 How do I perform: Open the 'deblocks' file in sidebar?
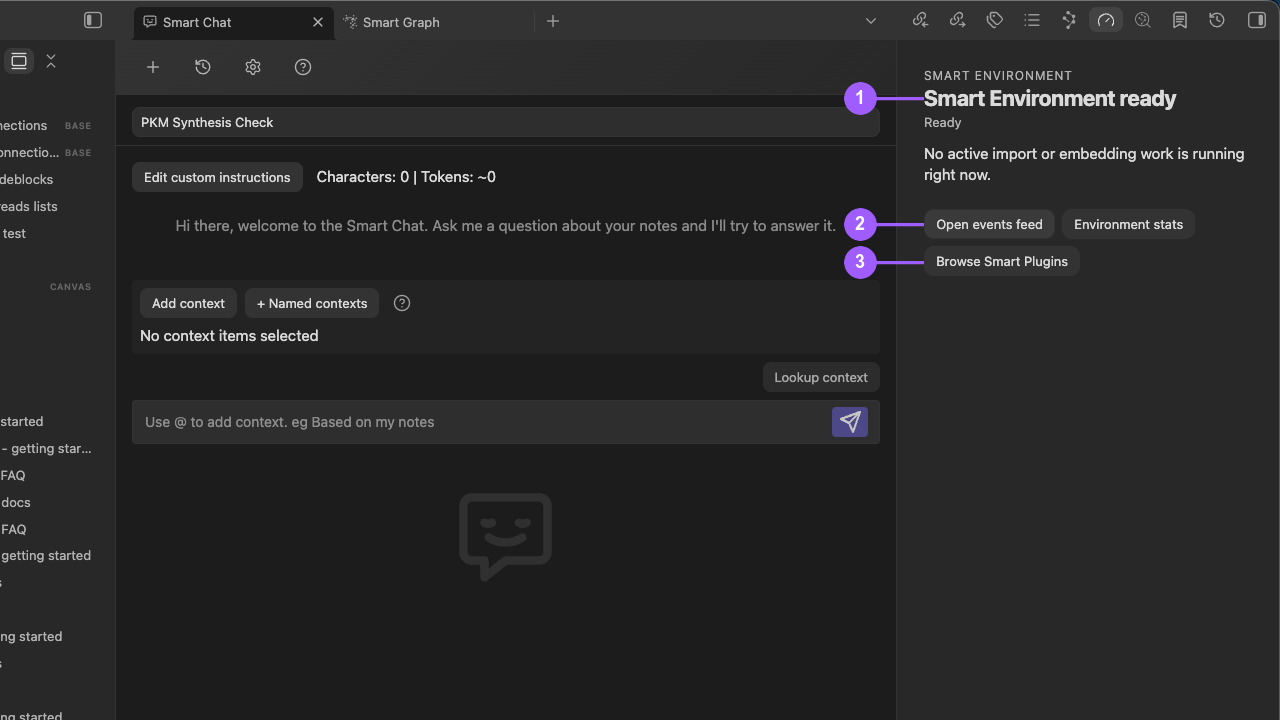(27, 179)
